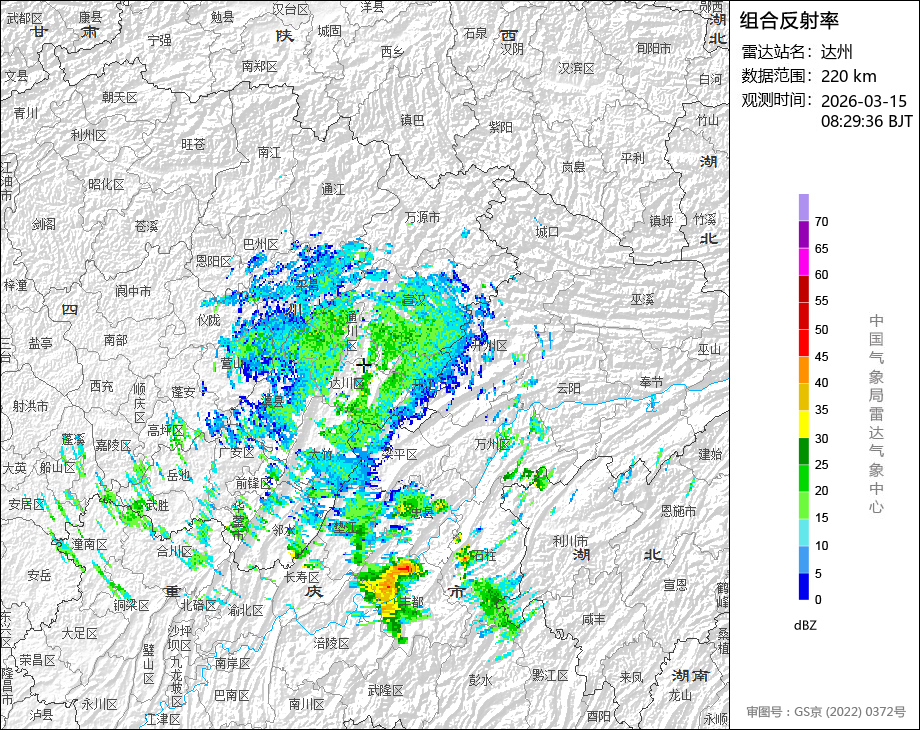This screenshot has height=730, width=920.
Task: Click the 'dBZ' unit label below colorbar
Action: coord(805,626)
